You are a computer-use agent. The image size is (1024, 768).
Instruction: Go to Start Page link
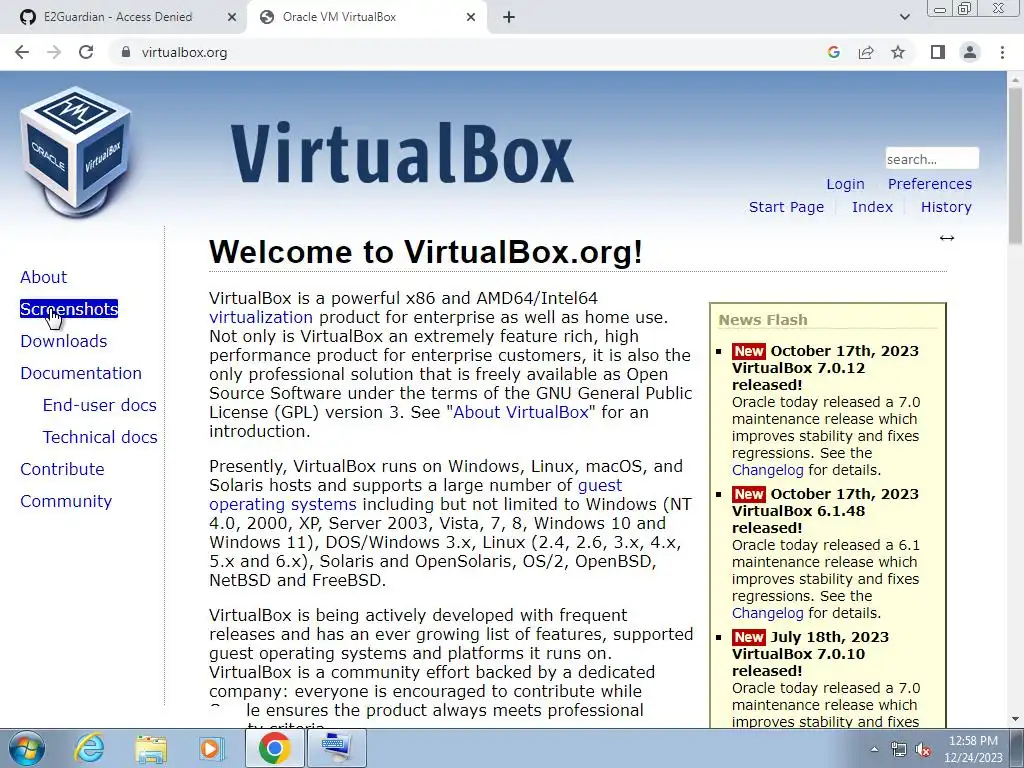coord(786,207)
